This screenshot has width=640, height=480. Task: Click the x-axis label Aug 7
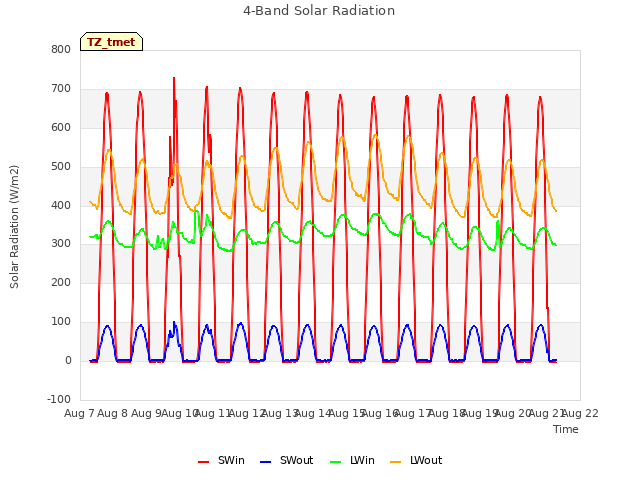[x=79, y=413]
